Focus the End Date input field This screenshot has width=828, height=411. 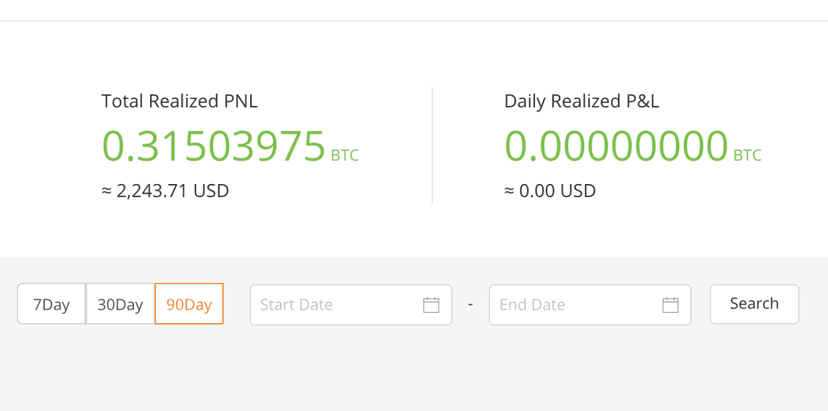pos(590,305)
